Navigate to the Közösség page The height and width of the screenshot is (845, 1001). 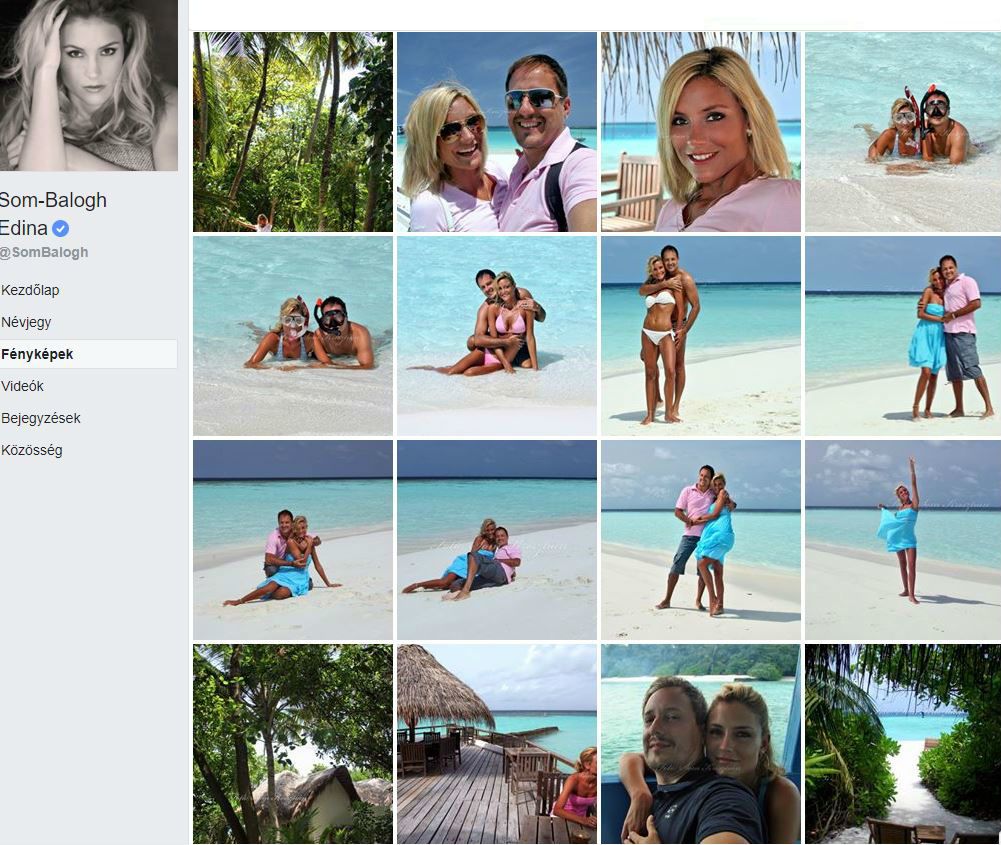(32, 450)
